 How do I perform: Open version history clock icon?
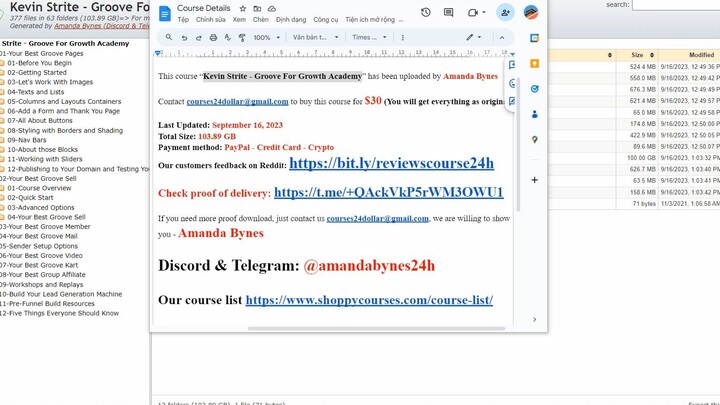(x=426, y=12)
